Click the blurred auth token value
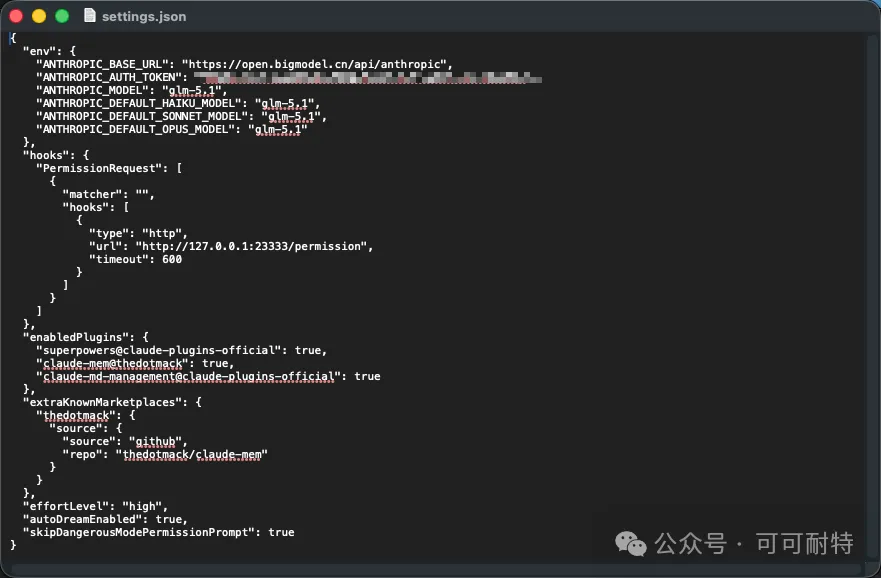The height and width of the screenshot is (578, 881). click(x=368, y=77)
